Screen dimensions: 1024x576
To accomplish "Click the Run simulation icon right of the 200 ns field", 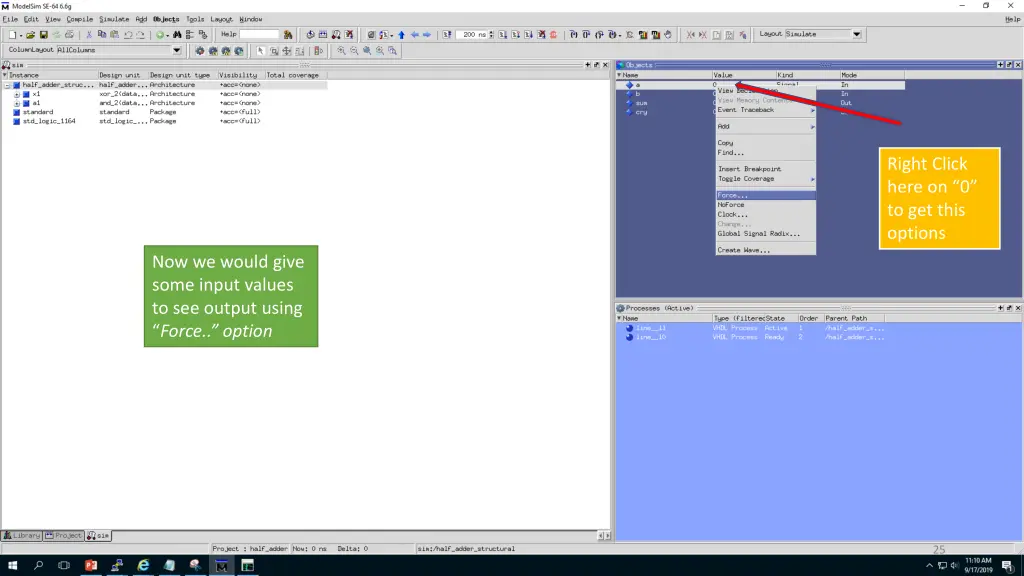I will pyautogui.click(x=503, y=35).
